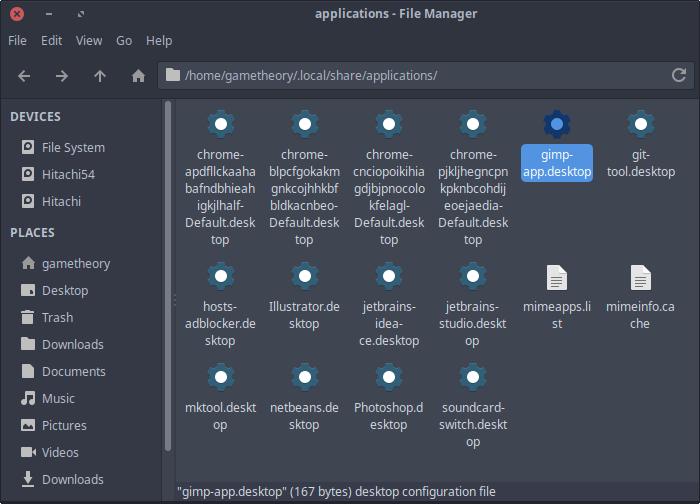Viewport: 700px width, 504px height.
Task: Select the mimeapps.list document icon
Action: coord(557,277)
